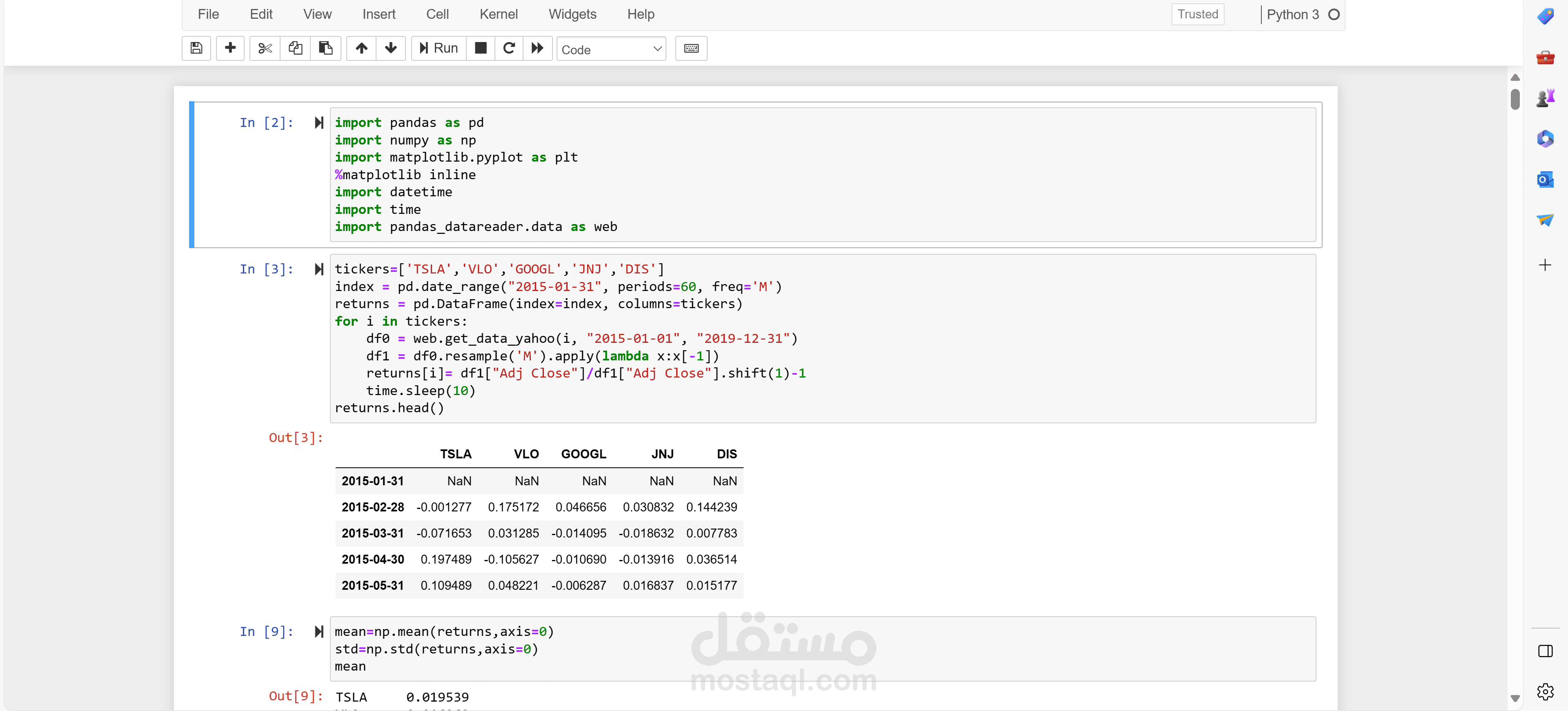Viewport: 1568px width, 711px height.
Task: Run the In [2] cell using its side icon
Action: (x=319, y=123)
